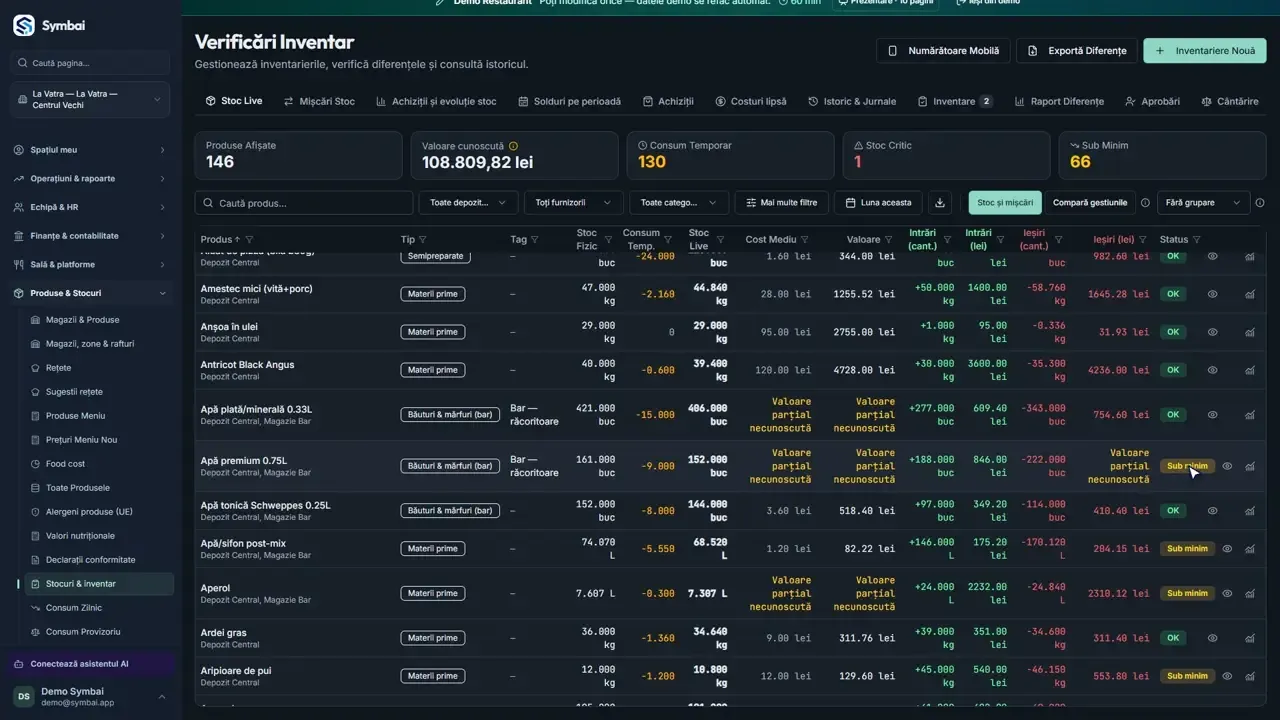Open the Fără grupare dropdown
This screenshot has width=1280, height=720.
tap(1203, 203)
